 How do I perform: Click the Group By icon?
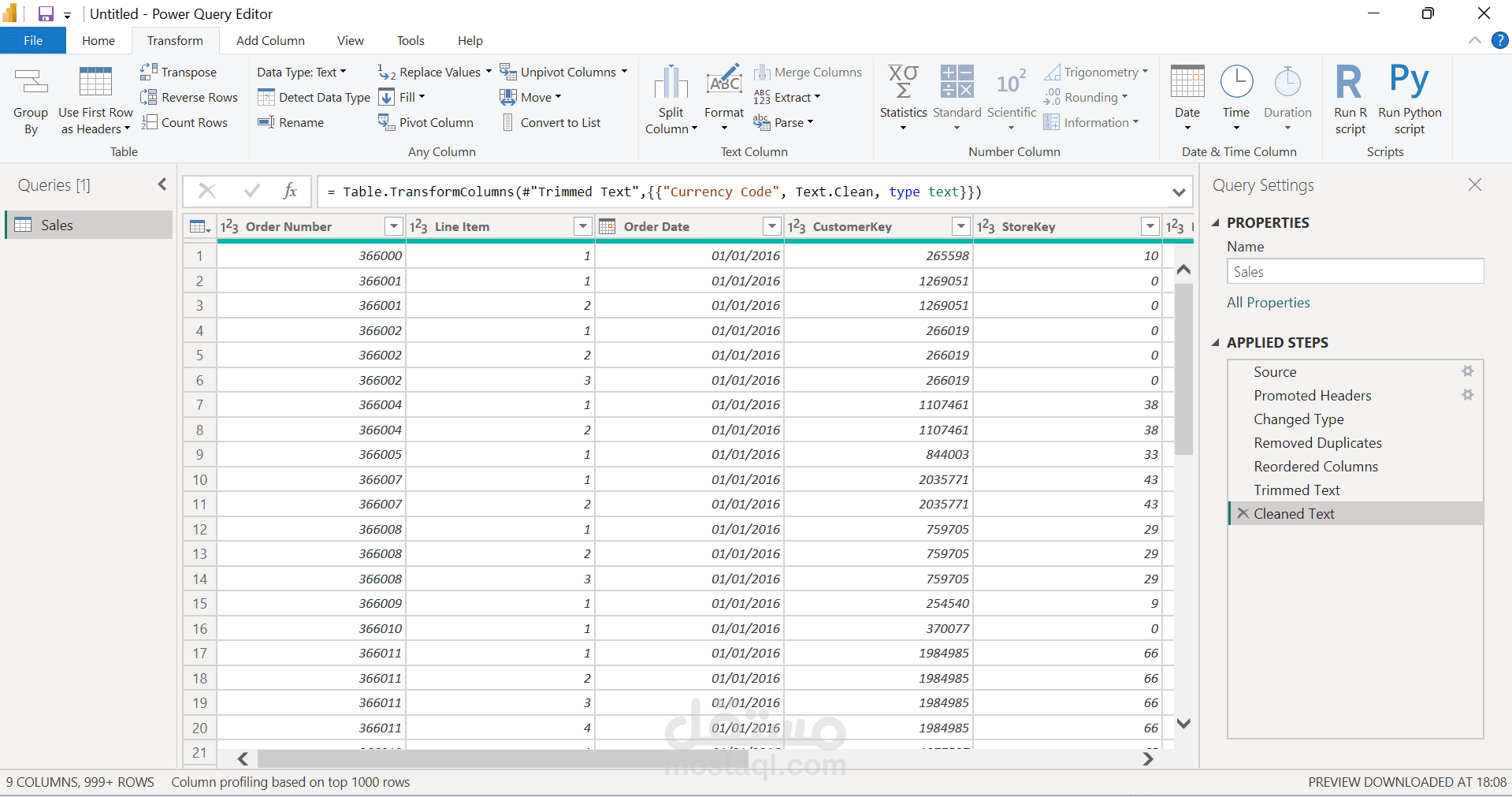(x=31, y=82)
